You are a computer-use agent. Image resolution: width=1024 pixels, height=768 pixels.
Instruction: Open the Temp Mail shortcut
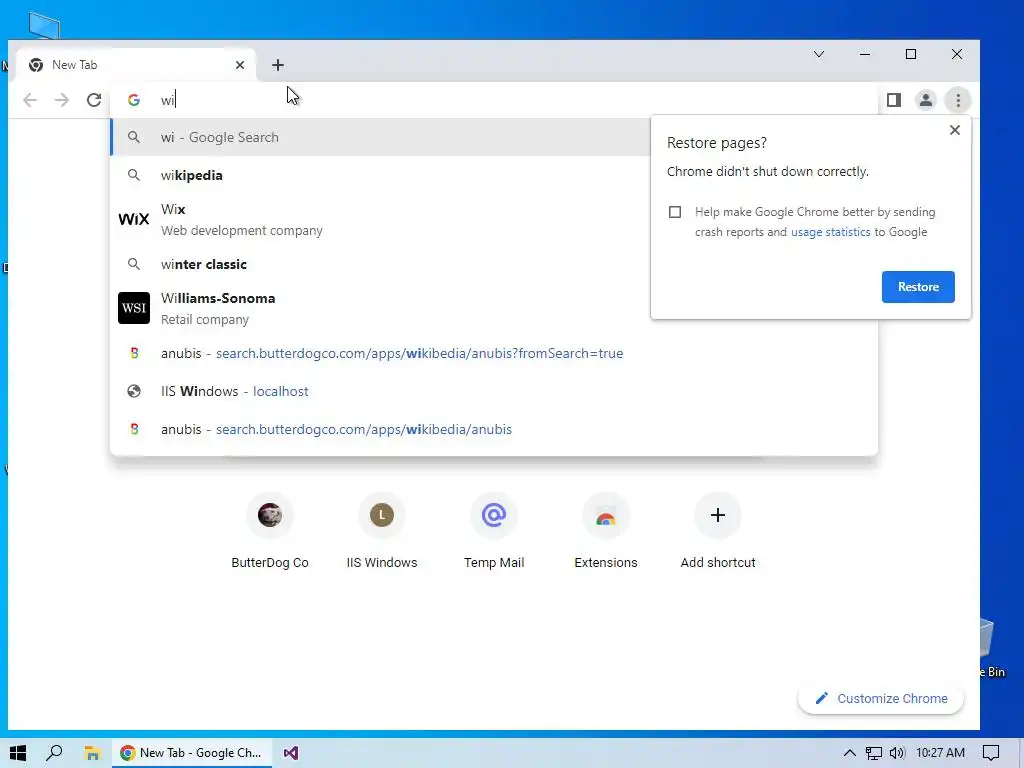click(x=494, y=532)
